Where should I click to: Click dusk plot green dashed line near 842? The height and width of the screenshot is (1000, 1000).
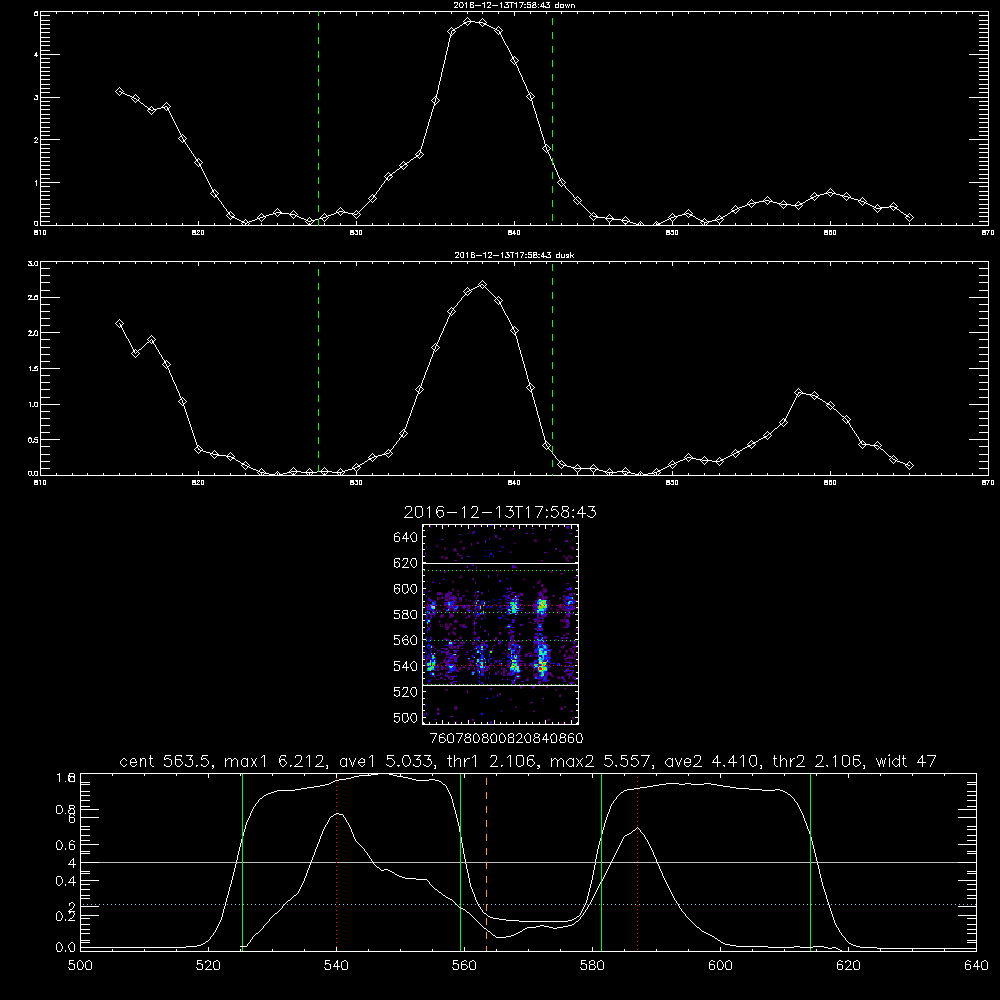pyautogui.click(x=552, y=369)
